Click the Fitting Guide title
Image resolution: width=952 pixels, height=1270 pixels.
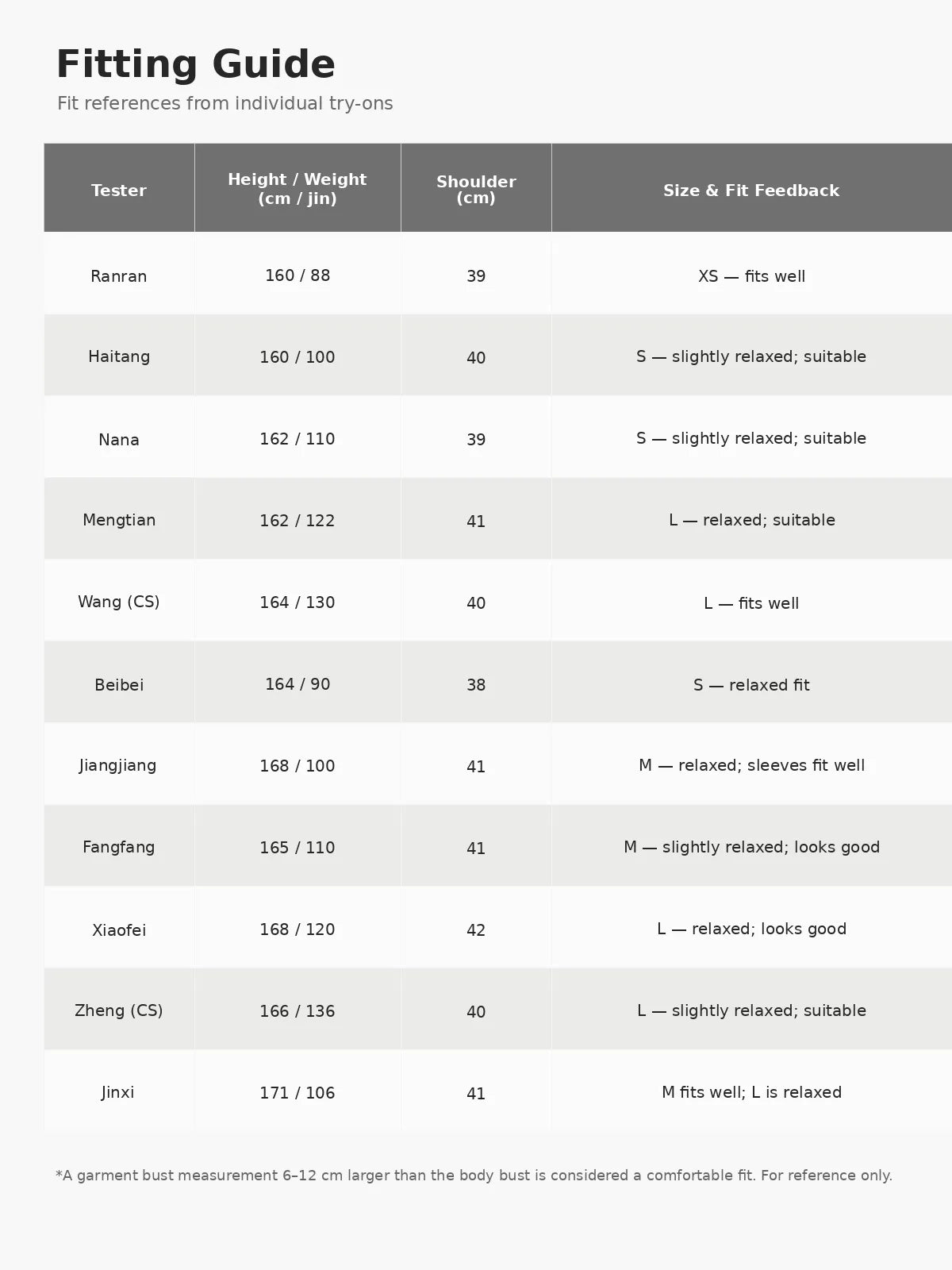pos(196,64)
